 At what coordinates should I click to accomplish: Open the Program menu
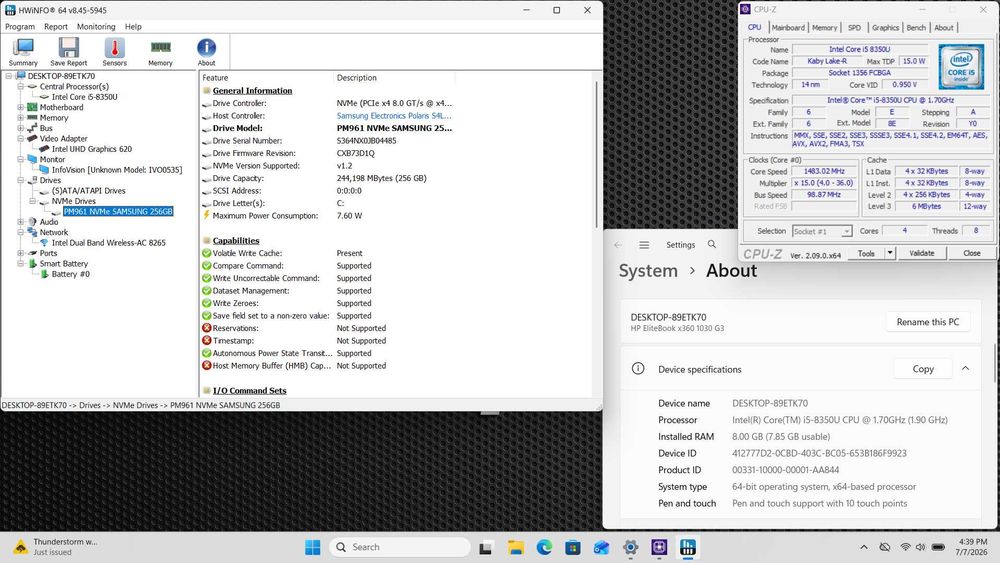(20, 27)
